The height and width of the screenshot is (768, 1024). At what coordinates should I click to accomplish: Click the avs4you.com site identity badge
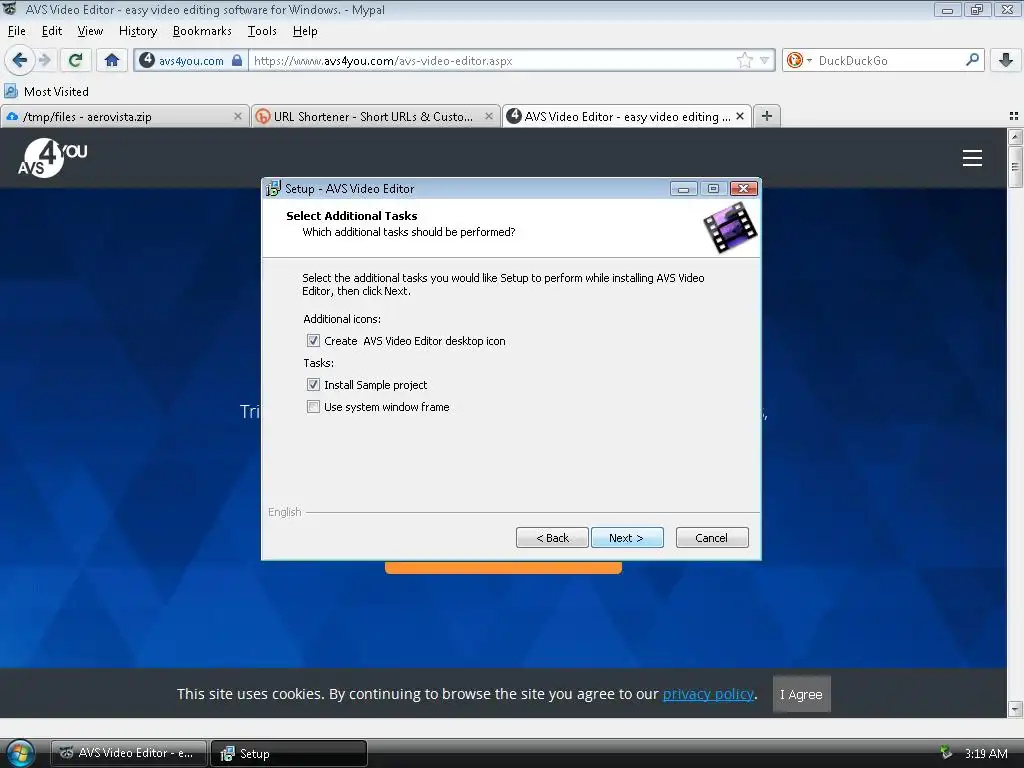click(x=191, y=61)
